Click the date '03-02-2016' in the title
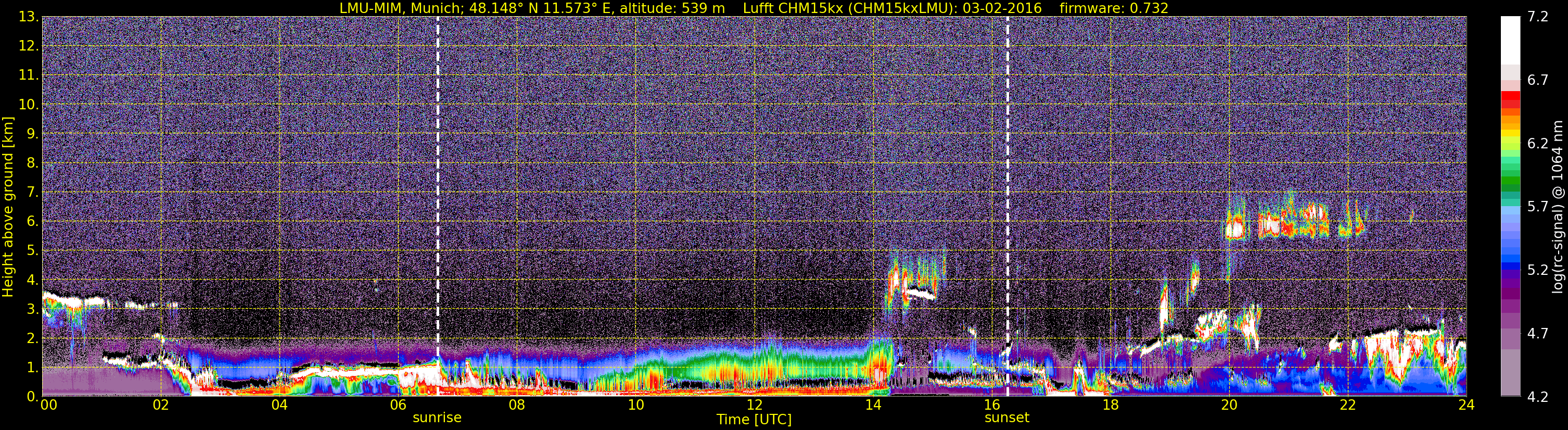Image resolution: width=1568 pixels, height=430 pixels. click(1002, 8)
